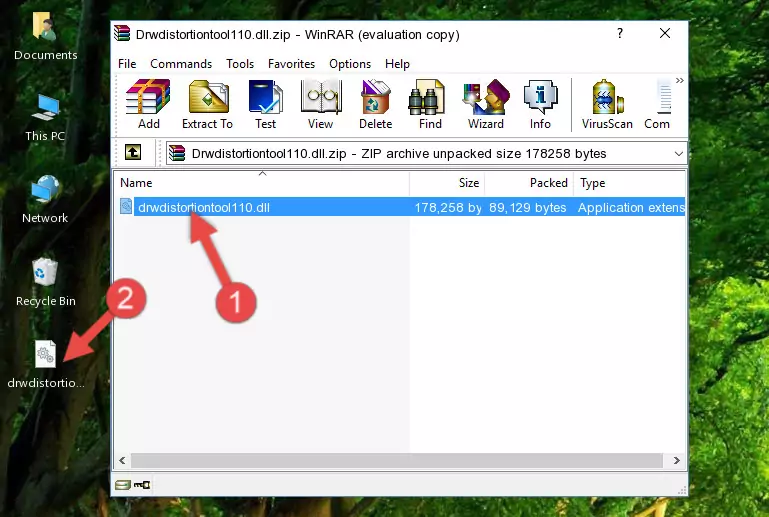Click the horizontal scrollbar left arrow
Viewport: 769px width, 517px height.
[122, 460]
